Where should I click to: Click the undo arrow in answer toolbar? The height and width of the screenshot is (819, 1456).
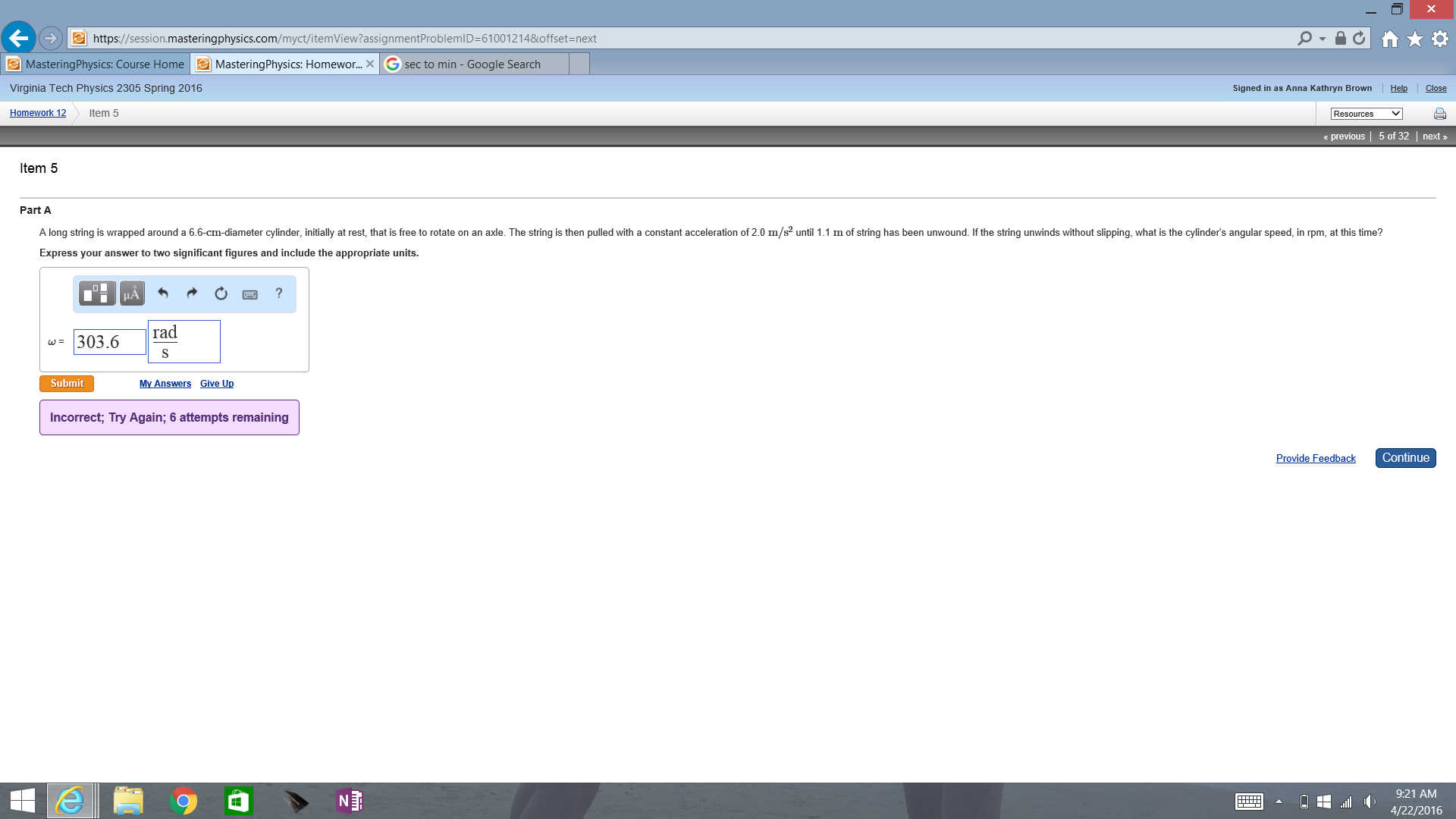163,293
